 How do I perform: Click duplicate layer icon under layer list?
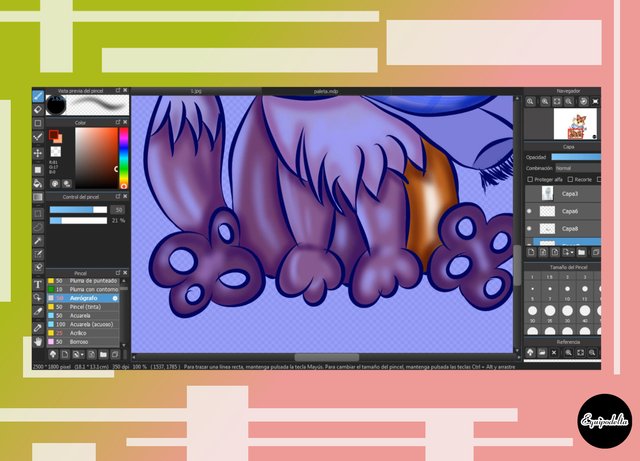[x=596, y=252]
